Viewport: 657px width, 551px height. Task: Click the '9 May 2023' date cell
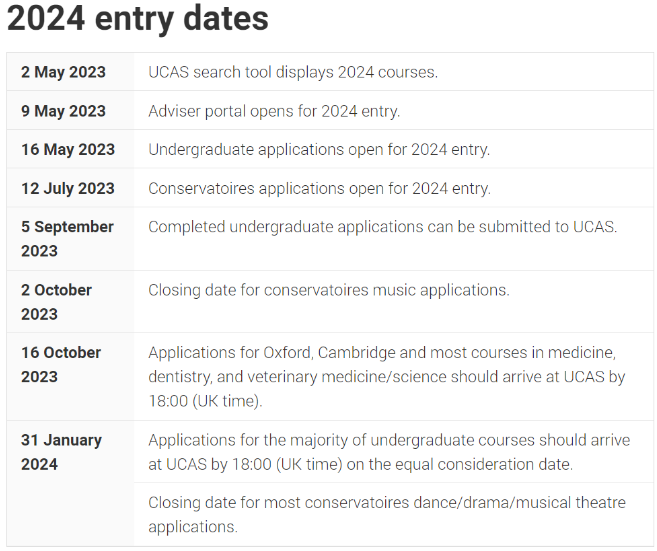[63, 111]
